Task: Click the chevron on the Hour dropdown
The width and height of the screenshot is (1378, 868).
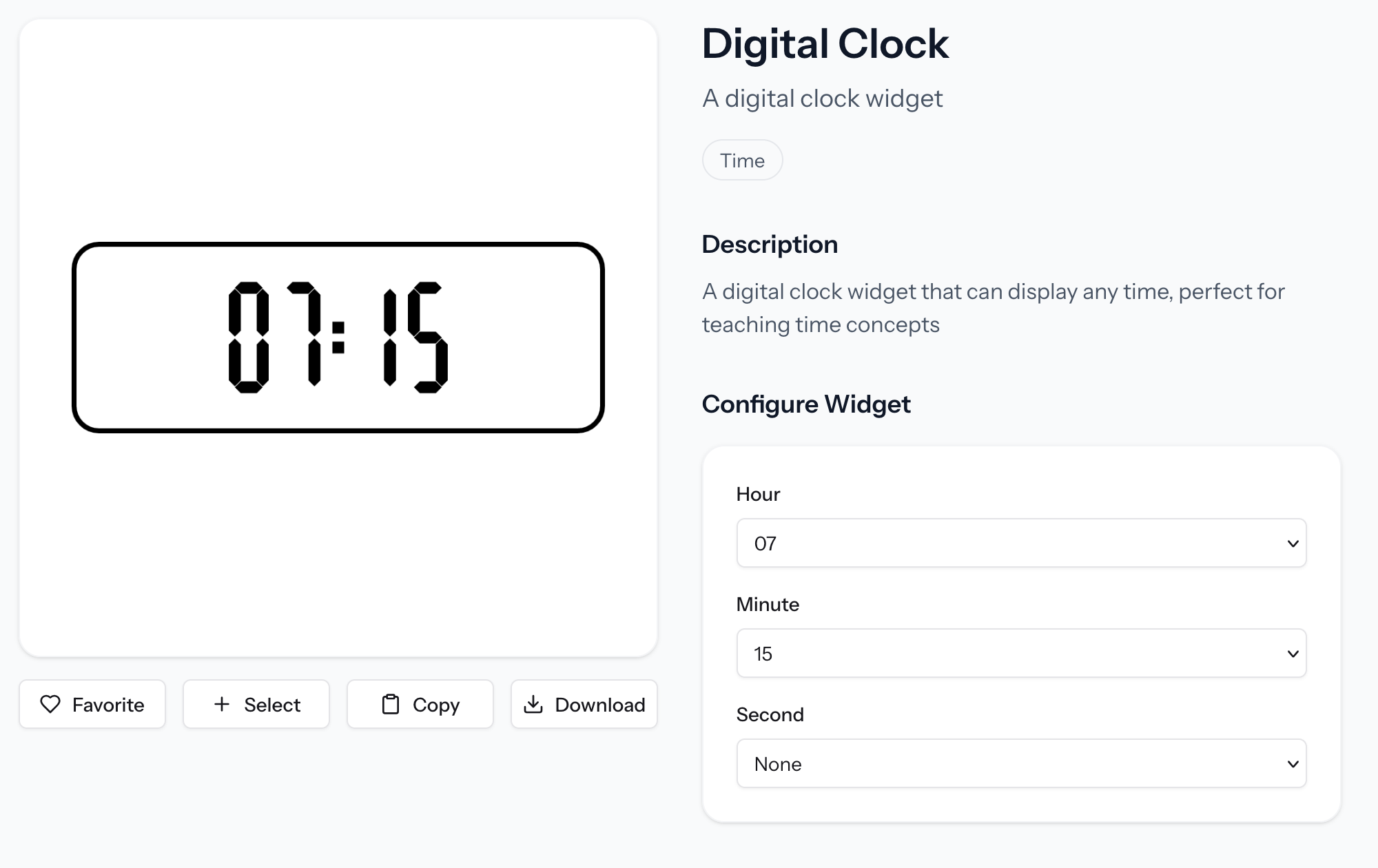Action: pos(1292,544)
